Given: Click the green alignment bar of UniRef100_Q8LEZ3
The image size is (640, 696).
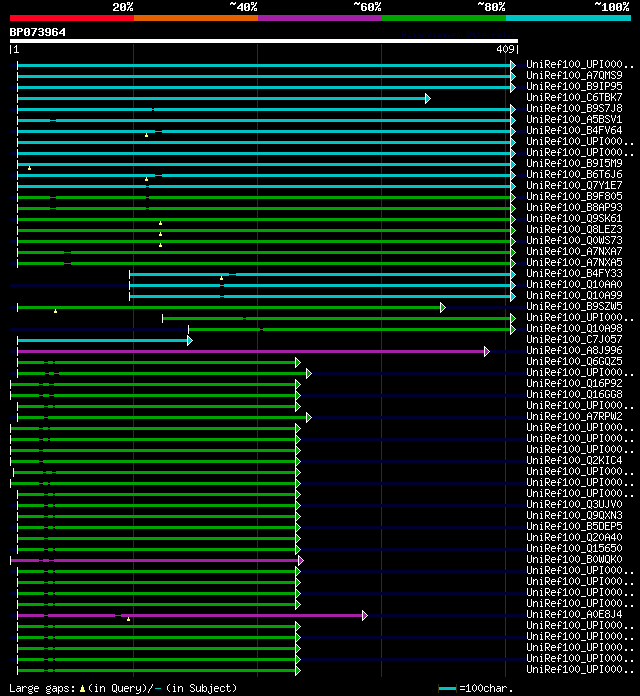Looking at the screenshot, I should (x=264, y=230).
